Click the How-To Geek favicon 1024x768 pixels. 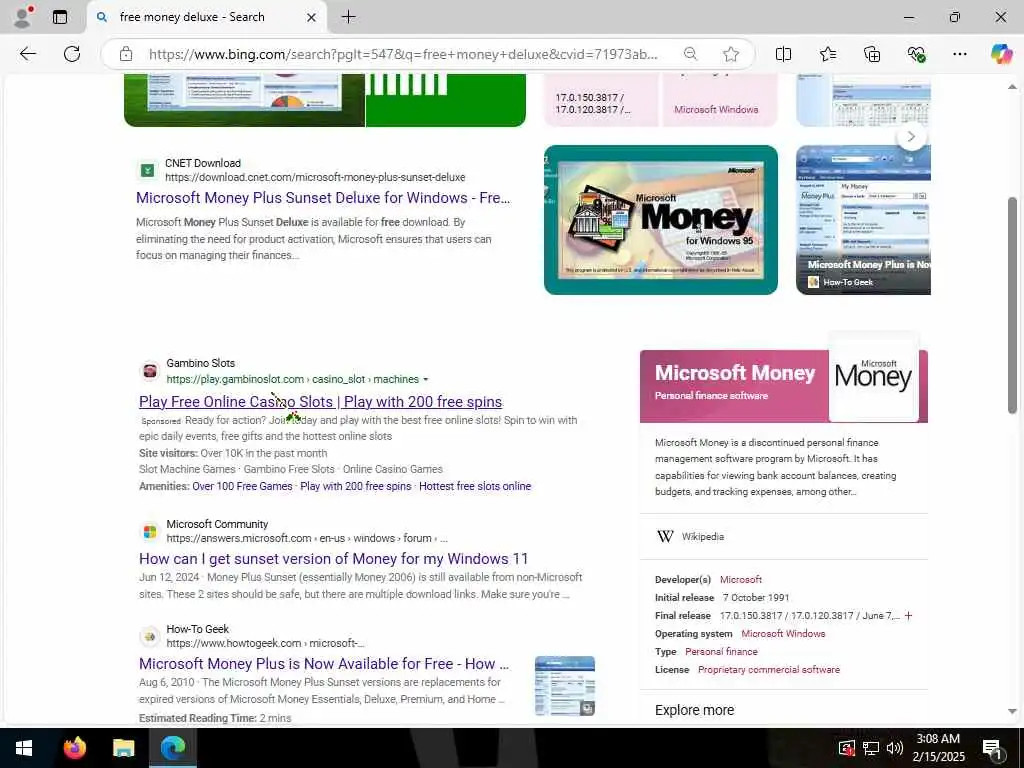tap(150, 636)
